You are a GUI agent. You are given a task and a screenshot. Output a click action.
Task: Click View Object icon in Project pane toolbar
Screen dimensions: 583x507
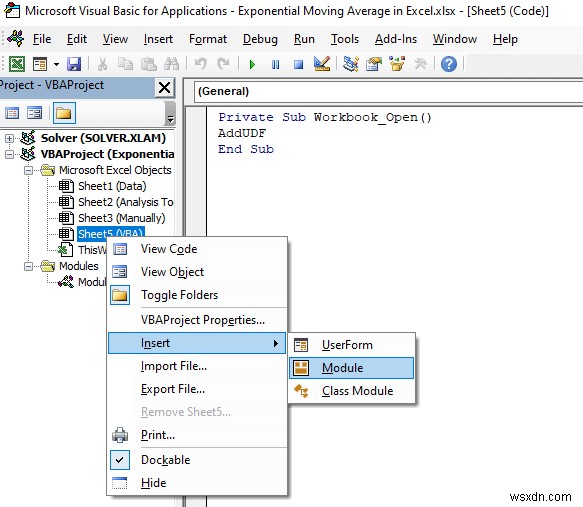tap(34, 113)
